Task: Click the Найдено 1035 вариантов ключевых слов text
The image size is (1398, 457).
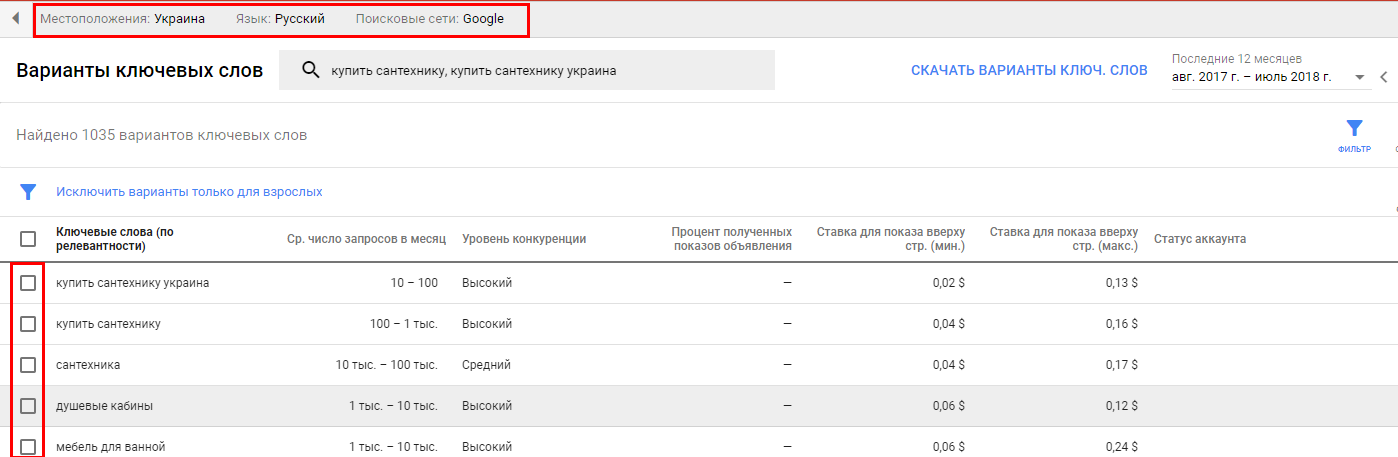Action: pyautogui.click(x=162, y=135)
